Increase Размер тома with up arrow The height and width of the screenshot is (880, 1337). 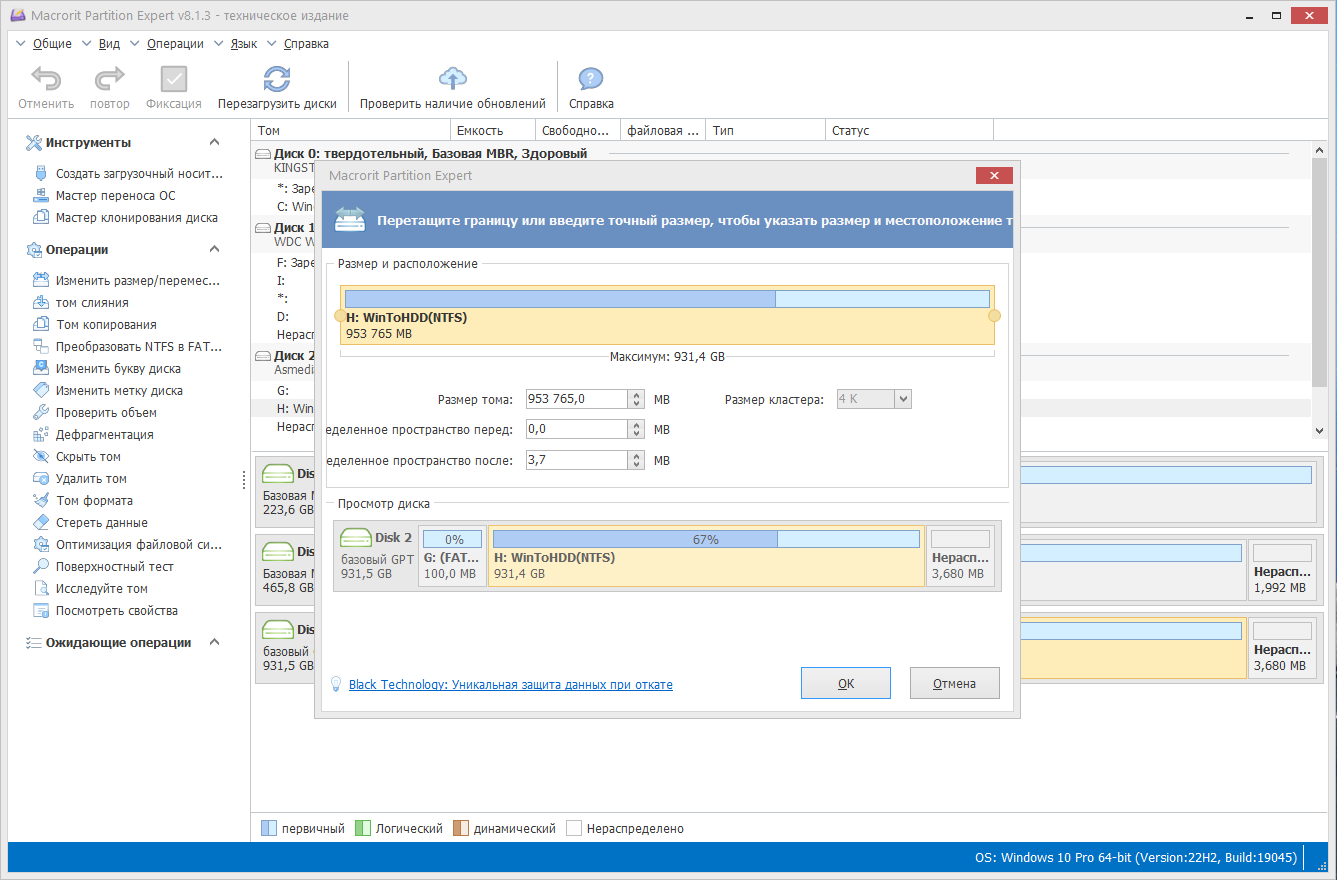tap(637, 395)
